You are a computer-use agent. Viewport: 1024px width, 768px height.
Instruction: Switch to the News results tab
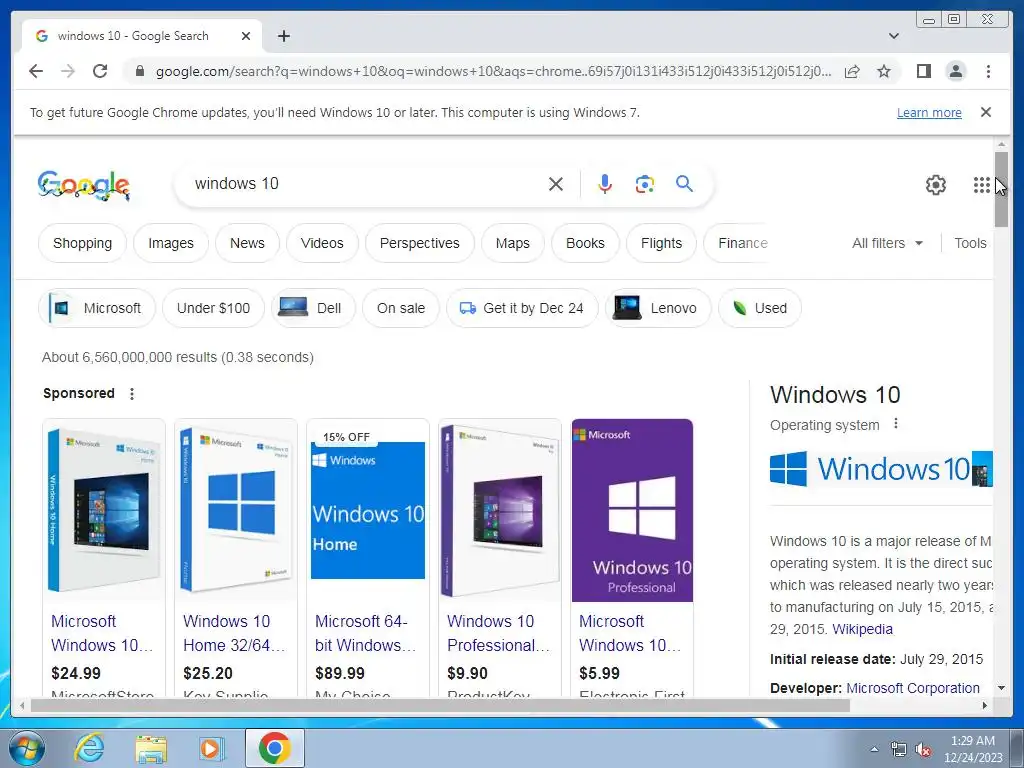tap(247, 243)
